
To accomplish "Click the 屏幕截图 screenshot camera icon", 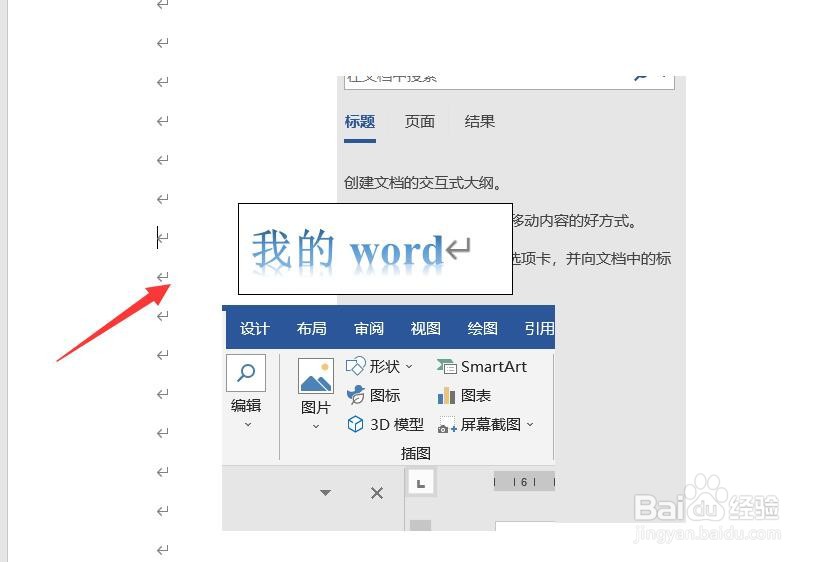I will pos(447,425).
